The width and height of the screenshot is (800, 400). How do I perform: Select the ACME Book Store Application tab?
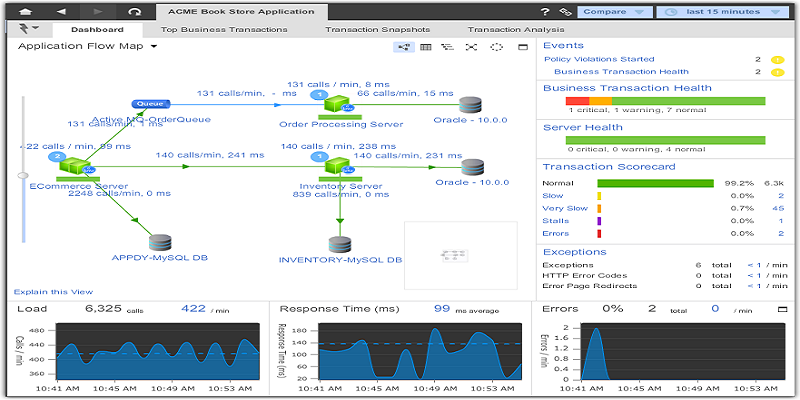pyautogui.click(x=242, y=11)
